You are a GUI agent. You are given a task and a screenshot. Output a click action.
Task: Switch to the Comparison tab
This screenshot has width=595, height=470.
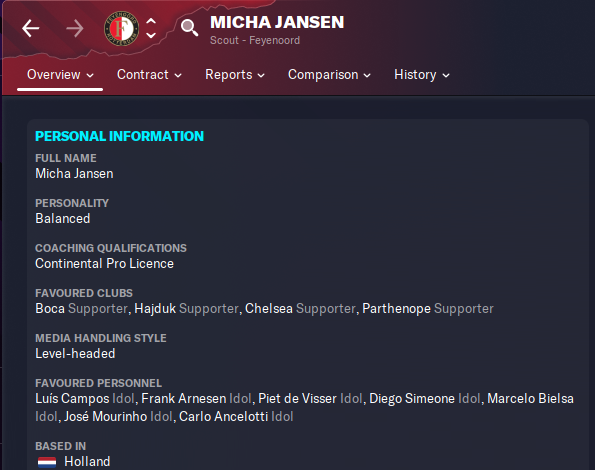pos(329,75)
